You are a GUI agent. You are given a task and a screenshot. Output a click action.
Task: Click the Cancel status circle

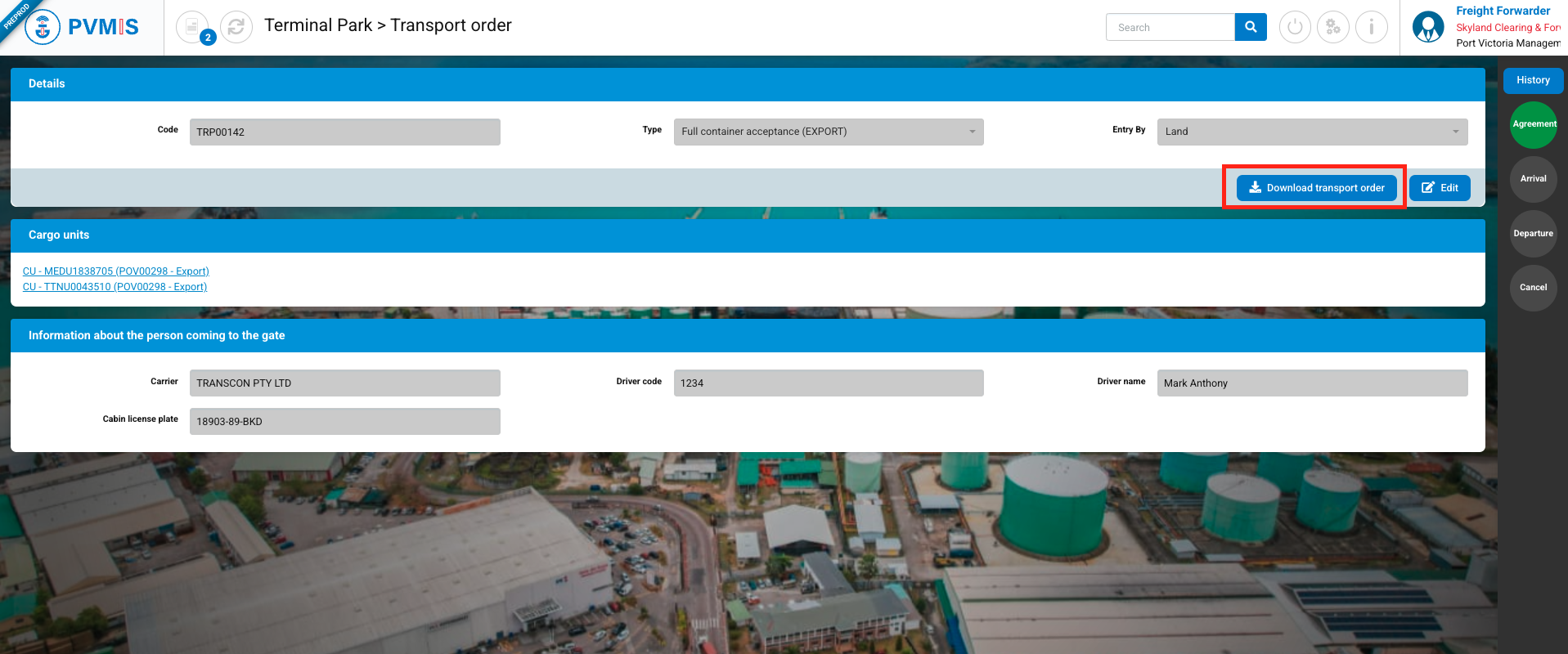1533,288
